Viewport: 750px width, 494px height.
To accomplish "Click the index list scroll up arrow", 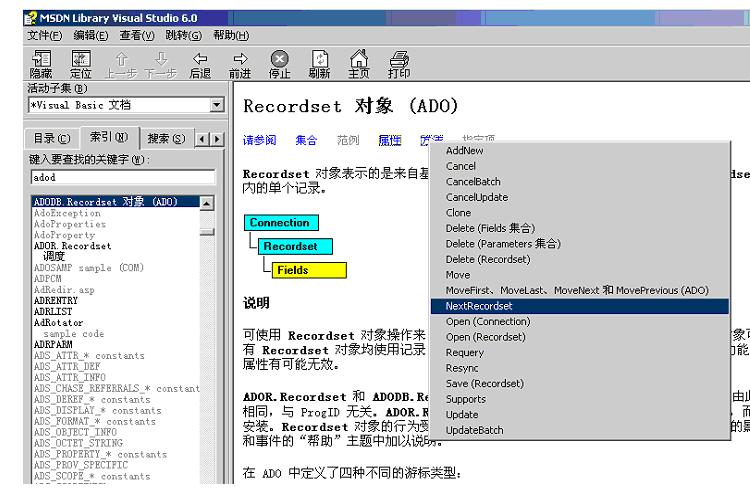I will click(x=207, y=203).
